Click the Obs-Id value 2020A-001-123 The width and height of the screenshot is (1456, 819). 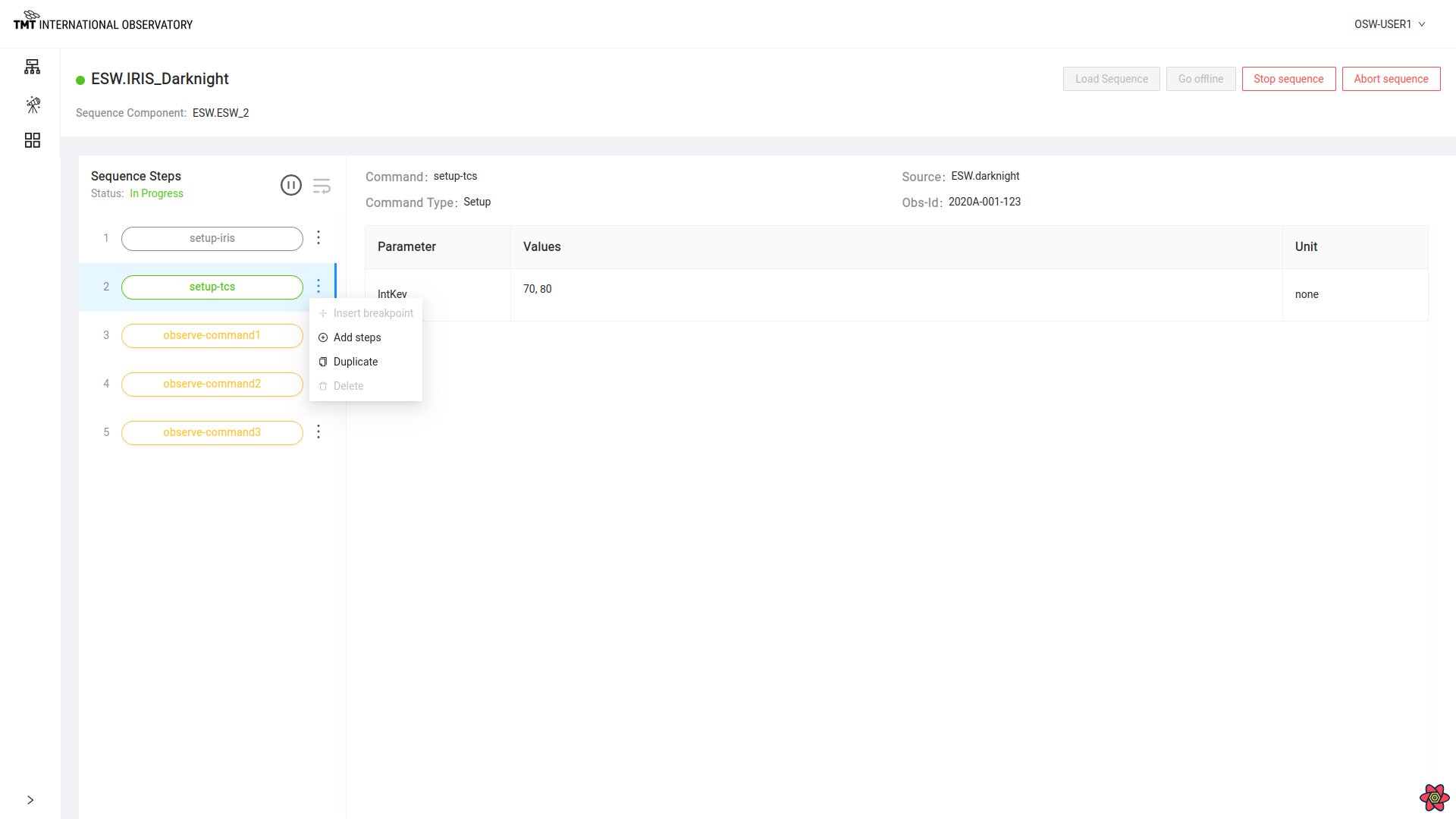[x=984, y=202]
